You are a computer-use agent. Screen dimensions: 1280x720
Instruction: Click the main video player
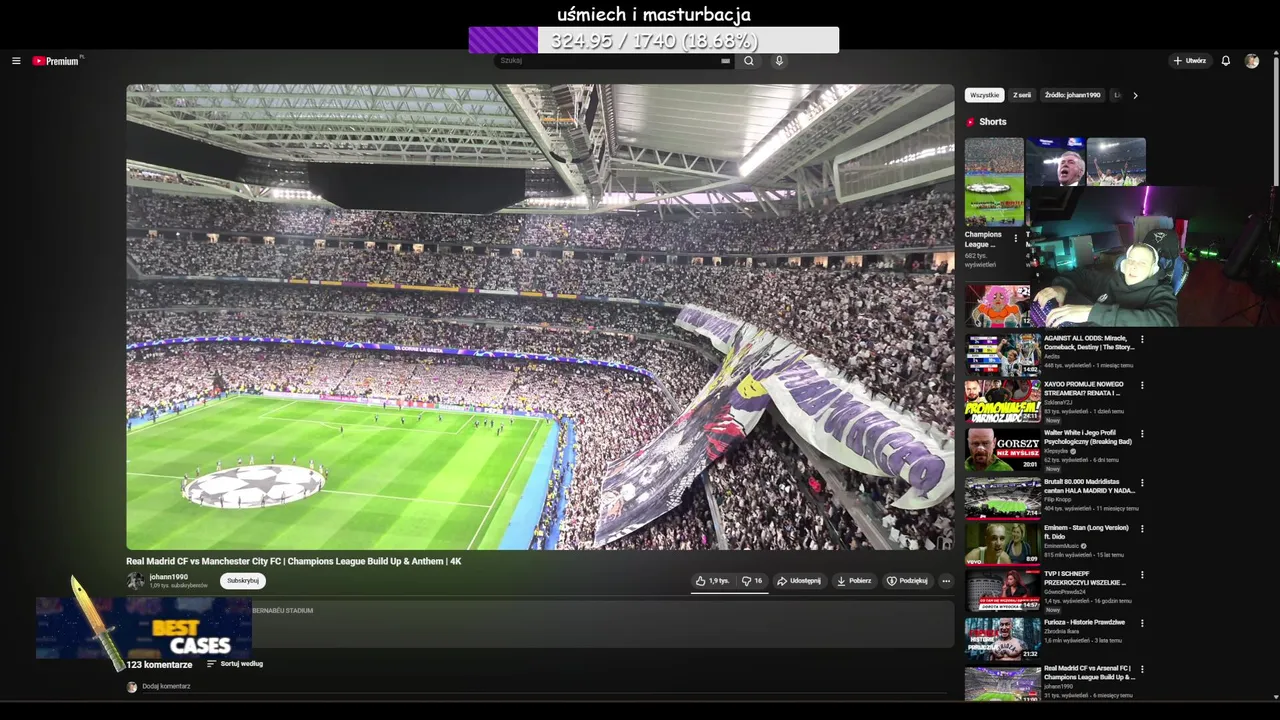(540, 317)
